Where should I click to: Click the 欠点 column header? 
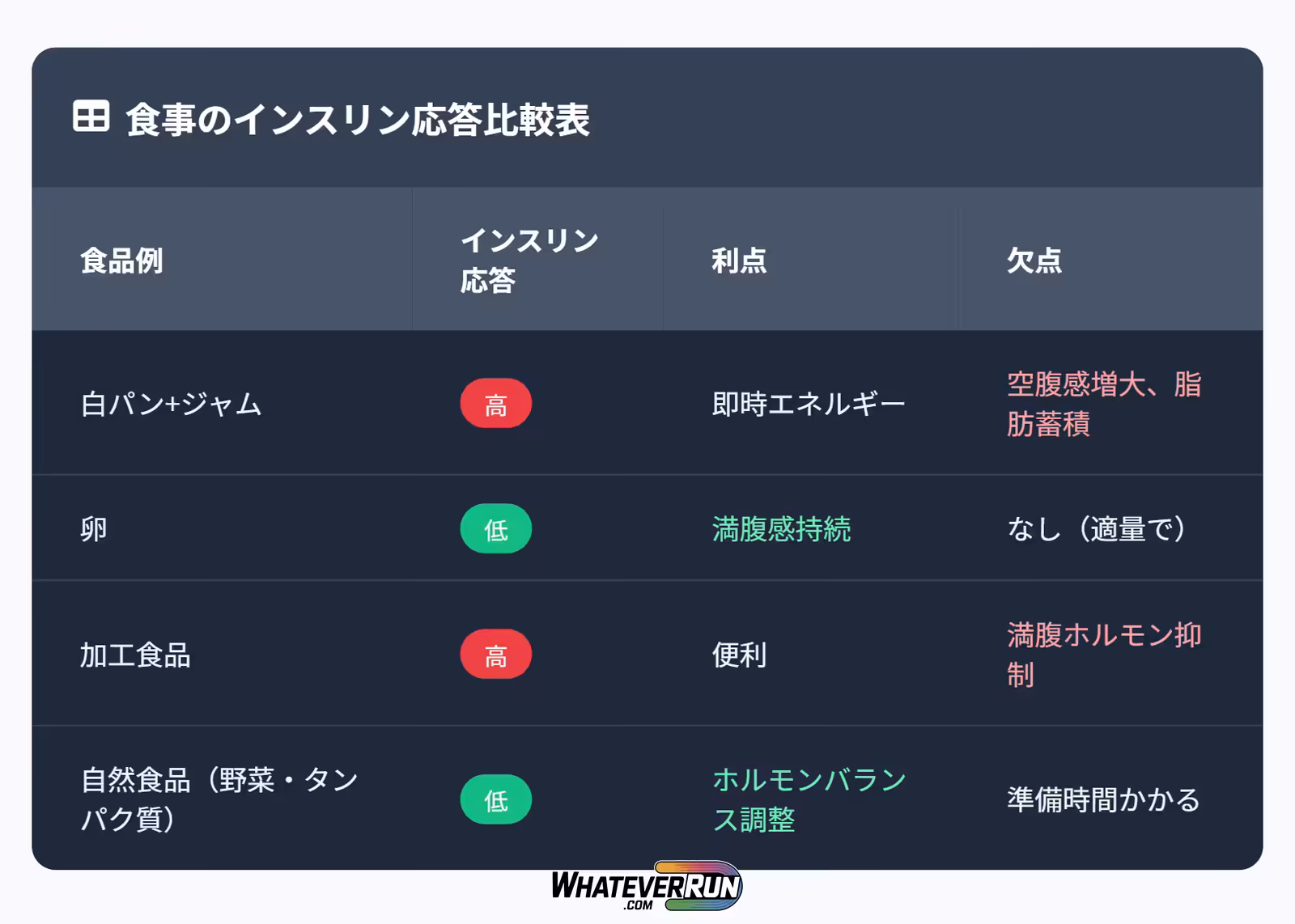pos(1034,261)
